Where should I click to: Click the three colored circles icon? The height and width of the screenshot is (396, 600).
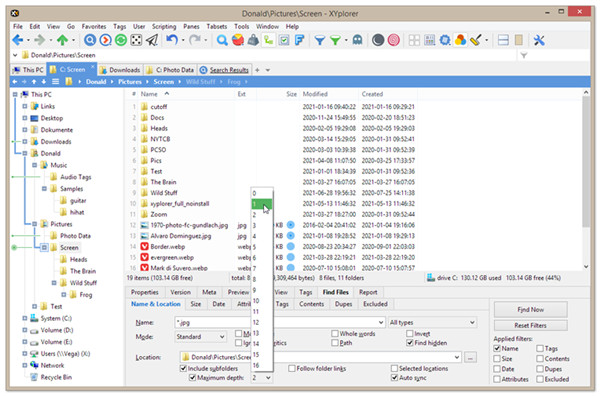[460, 40]
